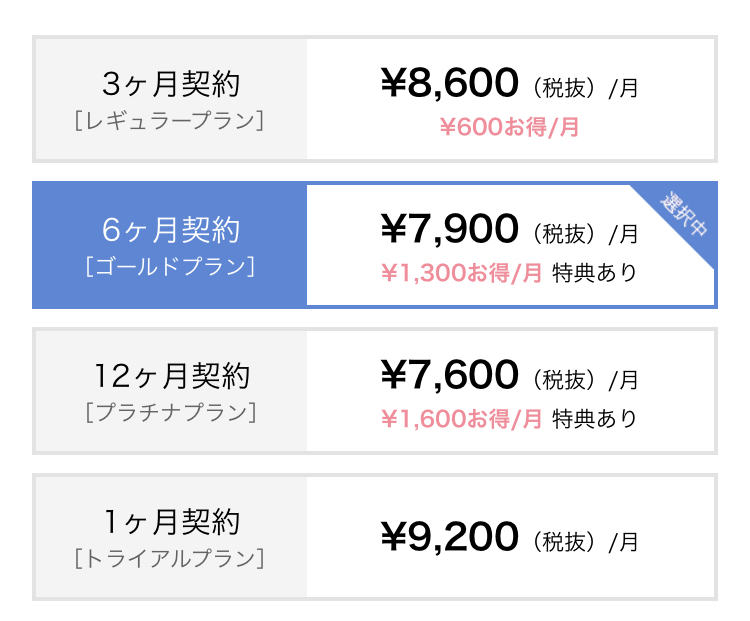The image size is (750, 621).
Task: Click 特典あり on the gold plan
Action: 594,272
